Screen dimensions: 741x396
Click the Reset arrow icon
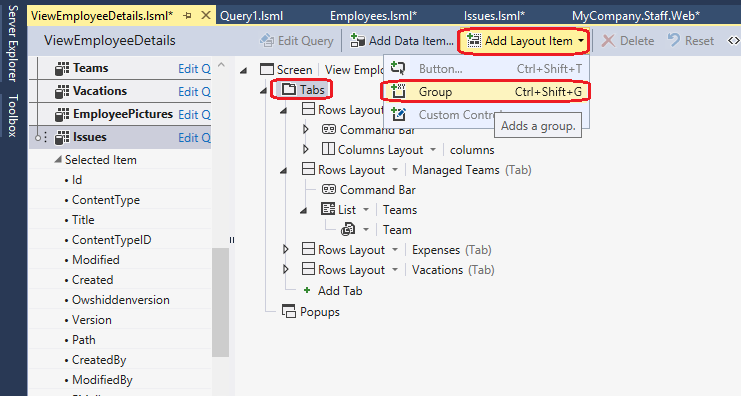tap(674, 40)
